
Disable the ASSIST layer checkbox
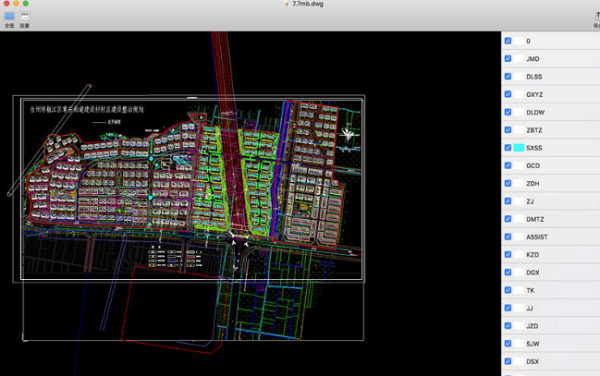tap(508, 237)
